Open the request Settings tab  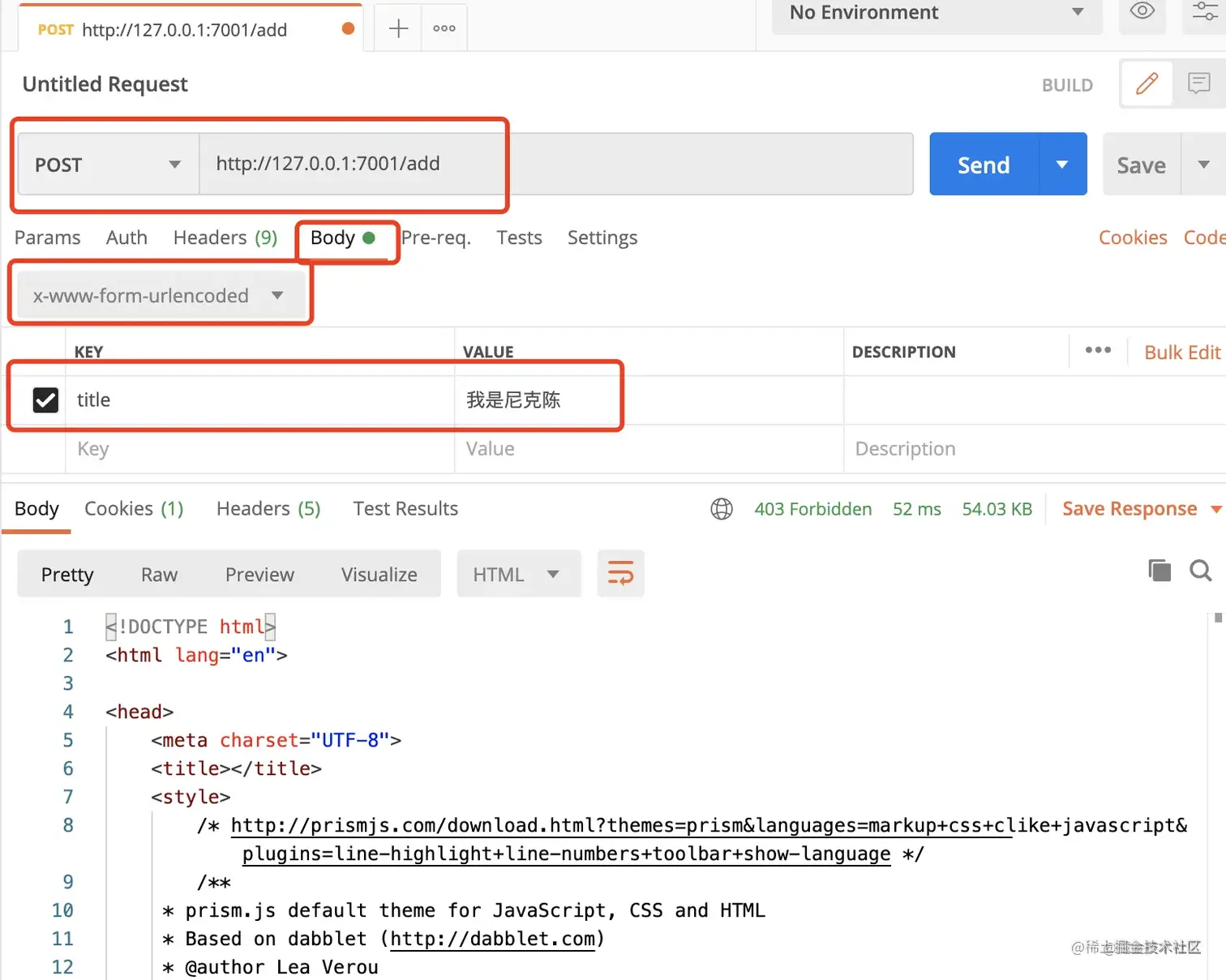click(x=602, y=238)
